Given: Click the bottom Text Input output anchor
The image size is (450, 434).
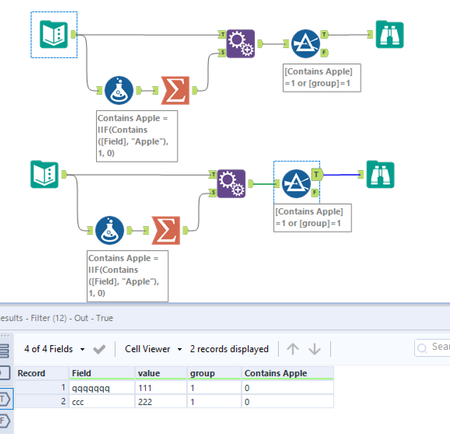Looking at the screenshot, I should coord(64,174).
